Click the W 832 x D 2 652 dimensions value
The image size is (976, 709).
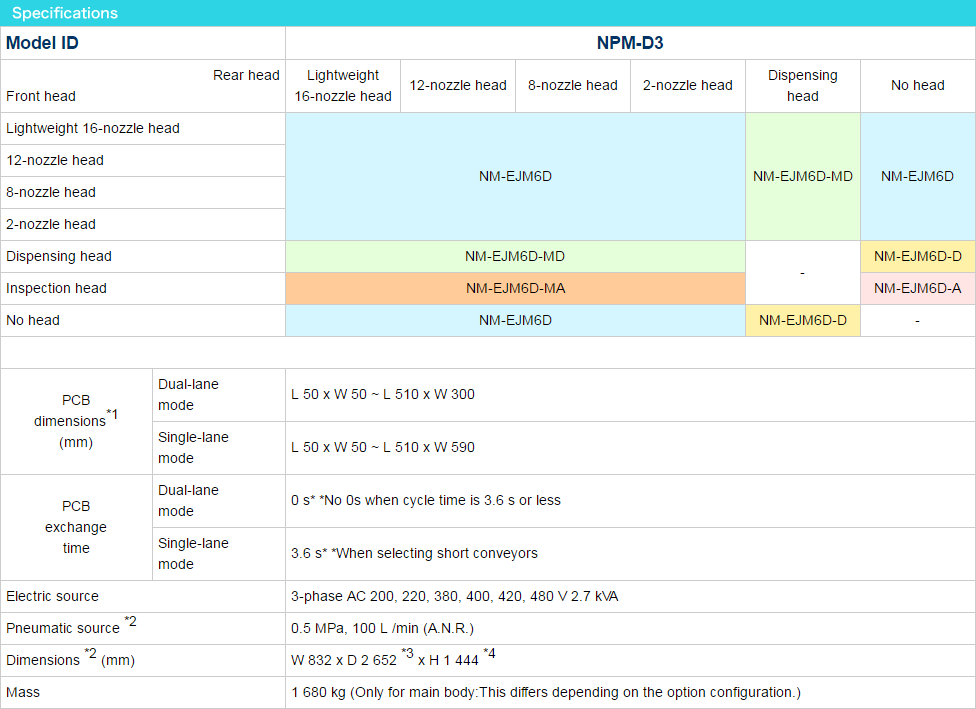tap(393, 657)
